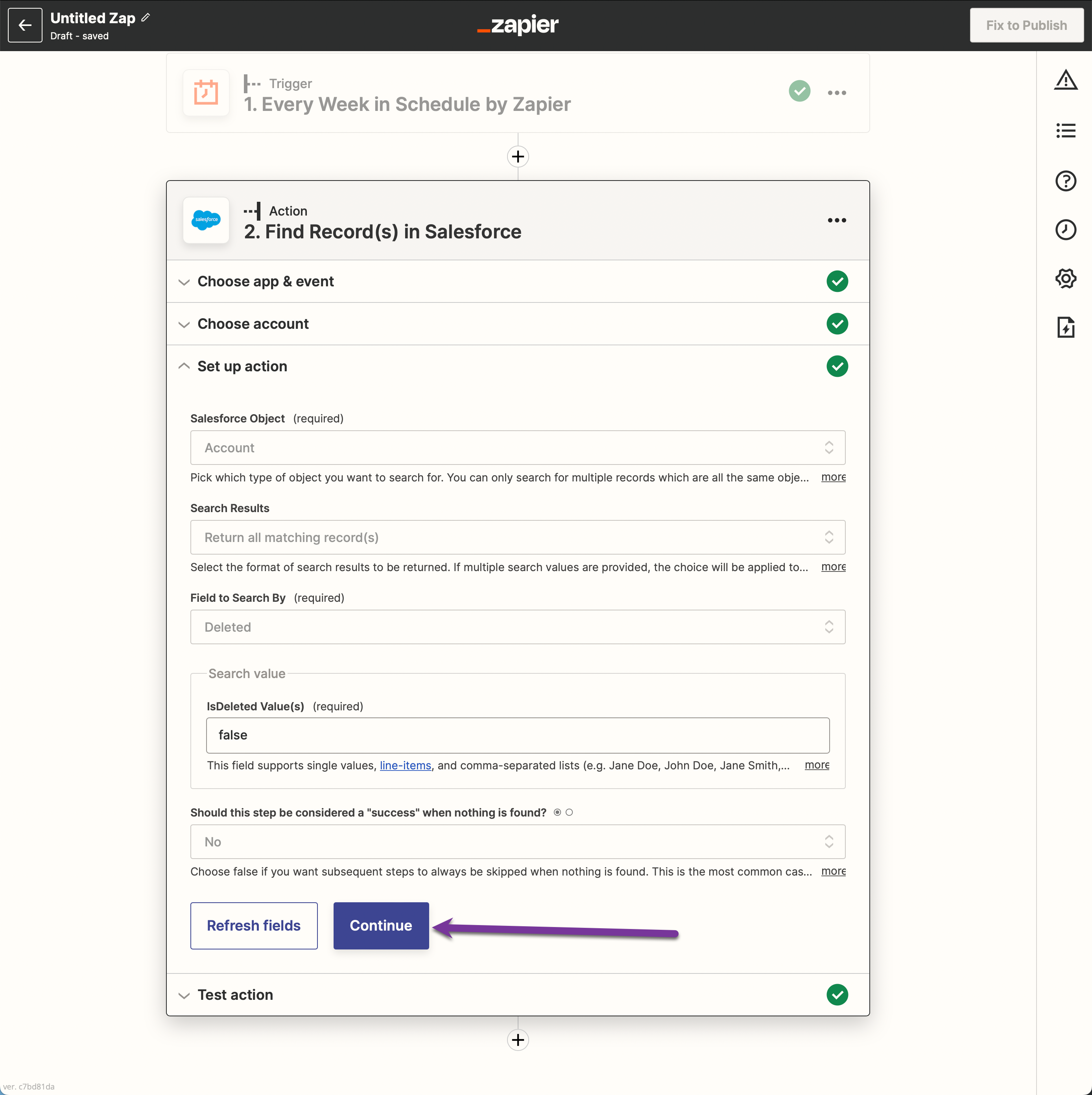The height and width of the screenshot is (1095, 1092).
Task: Show more of the success option description
Action: coord(834,871)
